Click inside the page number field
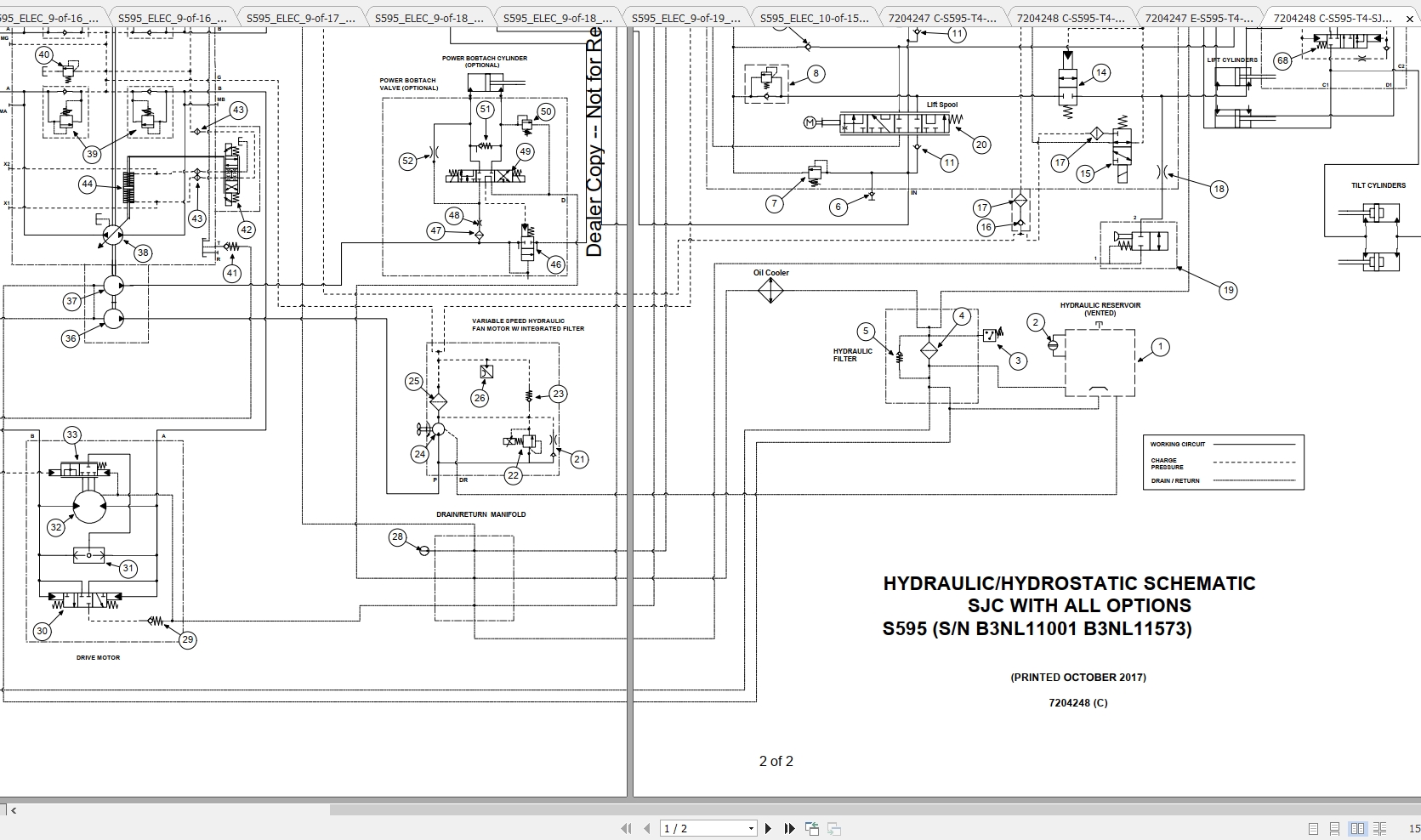The height and width of the screenshot is (840, 1421). click(x=689, y=827)
